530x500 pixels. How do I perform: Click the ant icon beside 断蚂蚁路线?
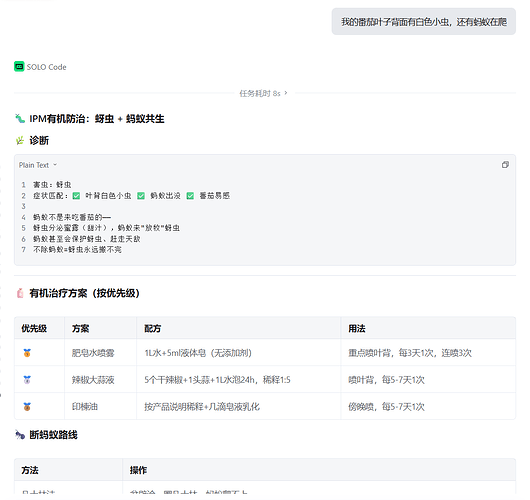coord(20,434)
